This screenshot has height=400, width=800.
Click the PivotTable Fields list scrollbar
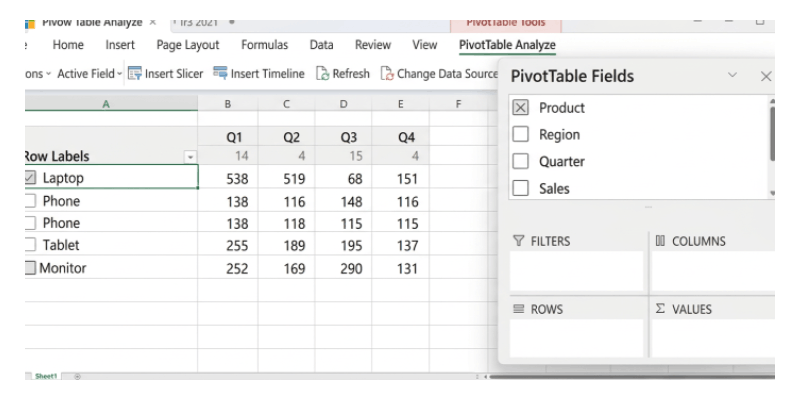tap(772, 133)
